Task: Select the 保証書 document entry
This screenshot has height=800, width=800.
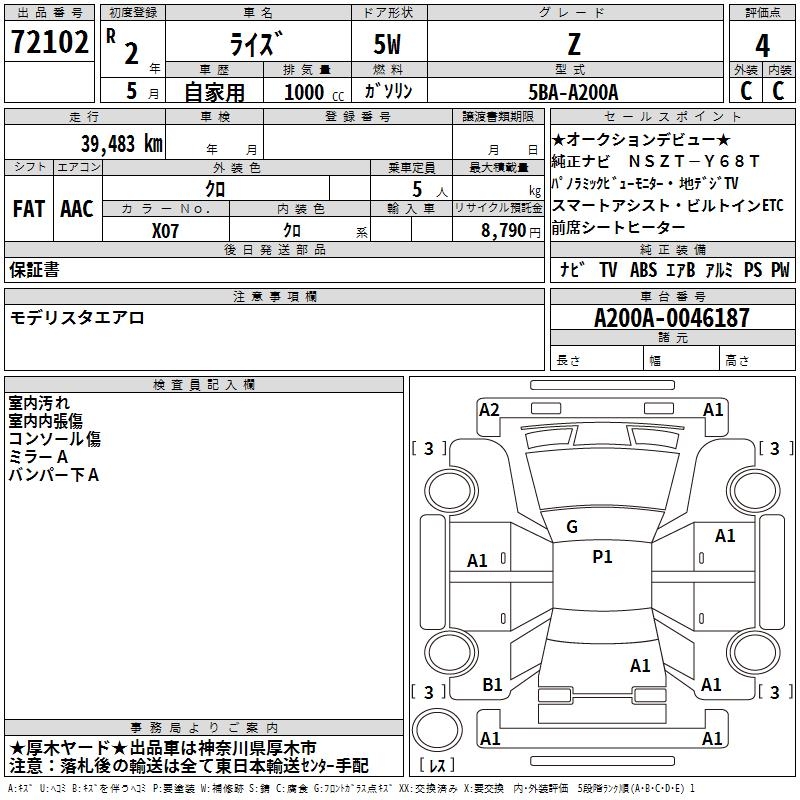Action: pyautogui.click(x=34, y=269)
